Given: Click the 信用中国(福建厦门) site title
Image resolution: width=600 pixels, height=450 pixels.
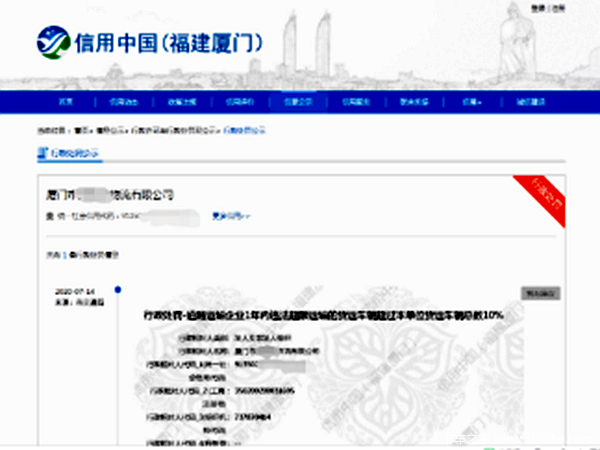Looking at the screenshot, I should pyautogui.click(x=168, y=43).
